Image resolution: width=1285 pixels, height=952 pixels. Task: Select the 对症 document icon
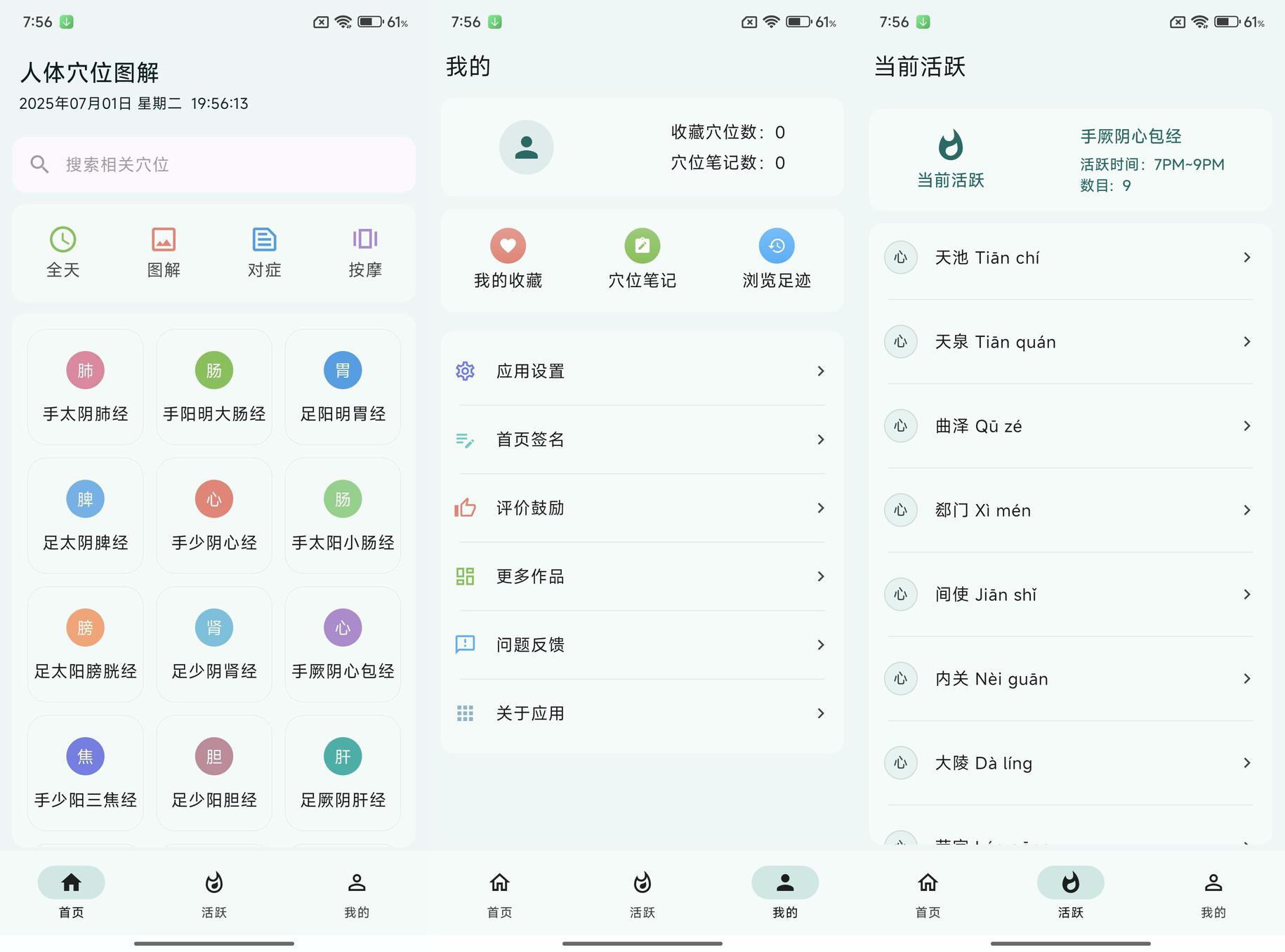(x=264, y=239)
